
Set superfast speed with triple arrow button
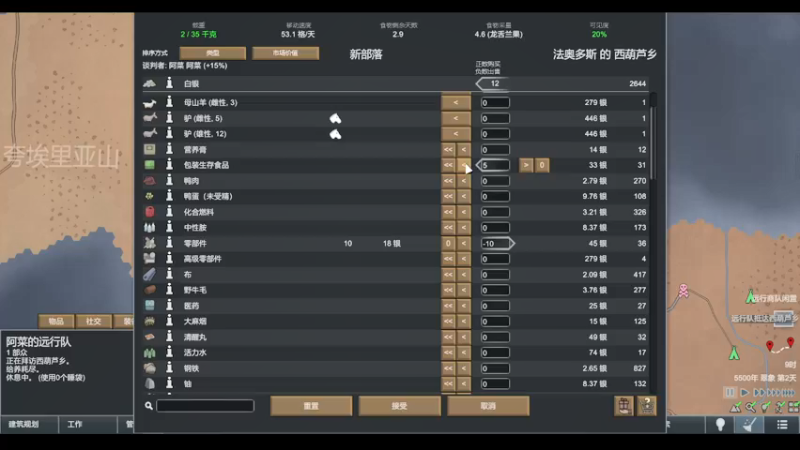click(x=774, y=392)
